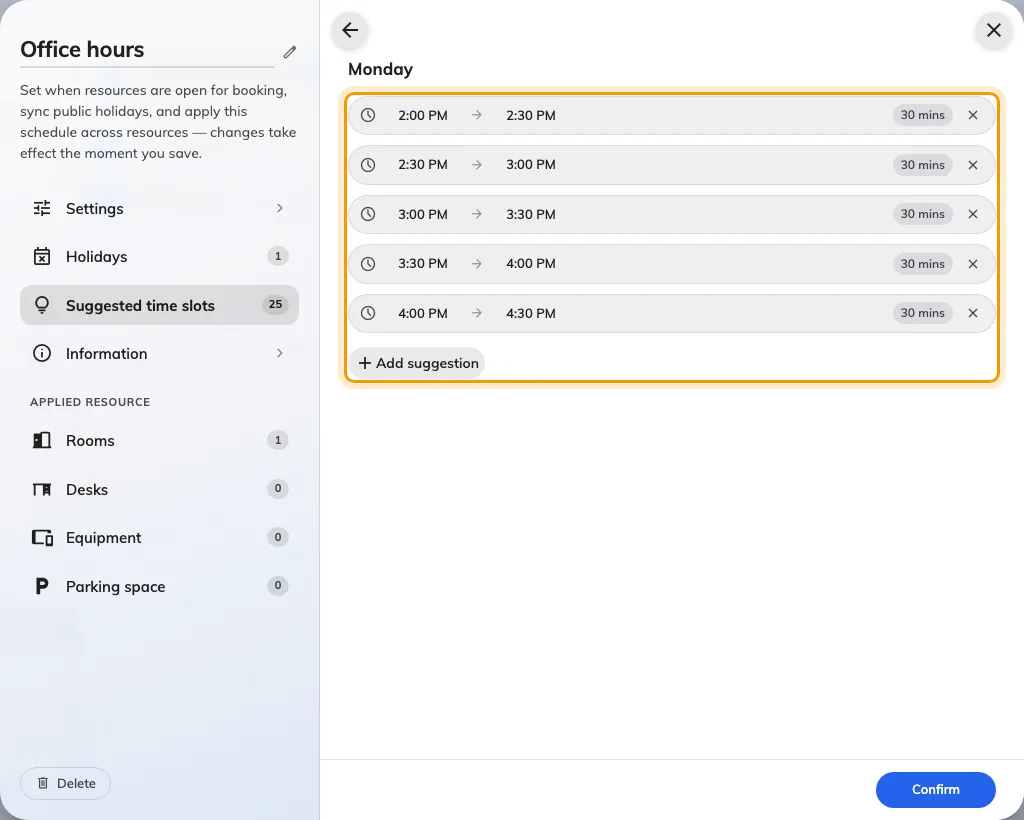Open Equipment applied resource

pyautogui.click(x=159, y=537)
